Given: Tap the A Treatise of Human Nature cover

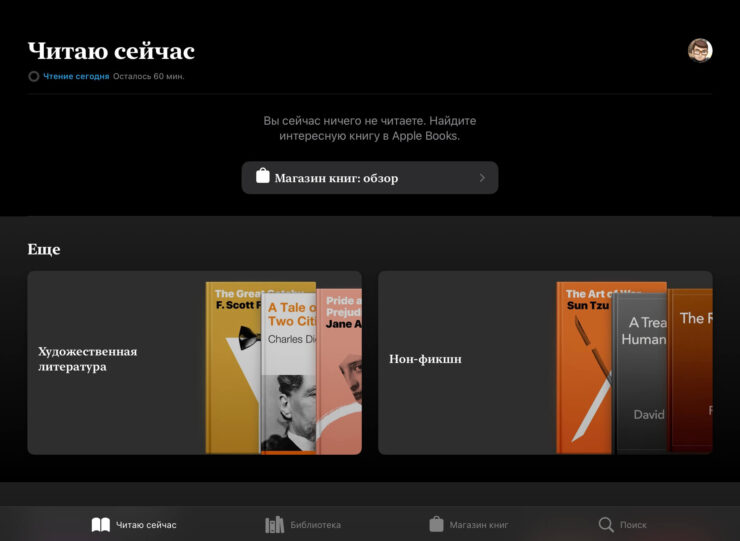Looking at the screenshot, I should (x=642, y=375).
